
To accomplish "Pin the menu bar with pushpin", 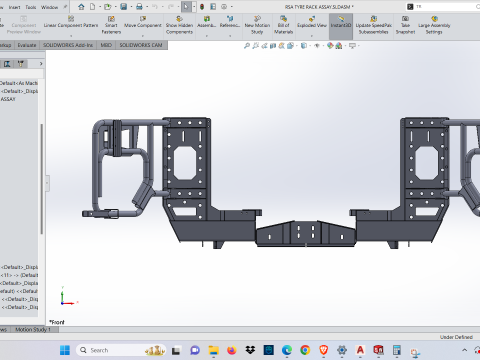I will tap(65, 7).
